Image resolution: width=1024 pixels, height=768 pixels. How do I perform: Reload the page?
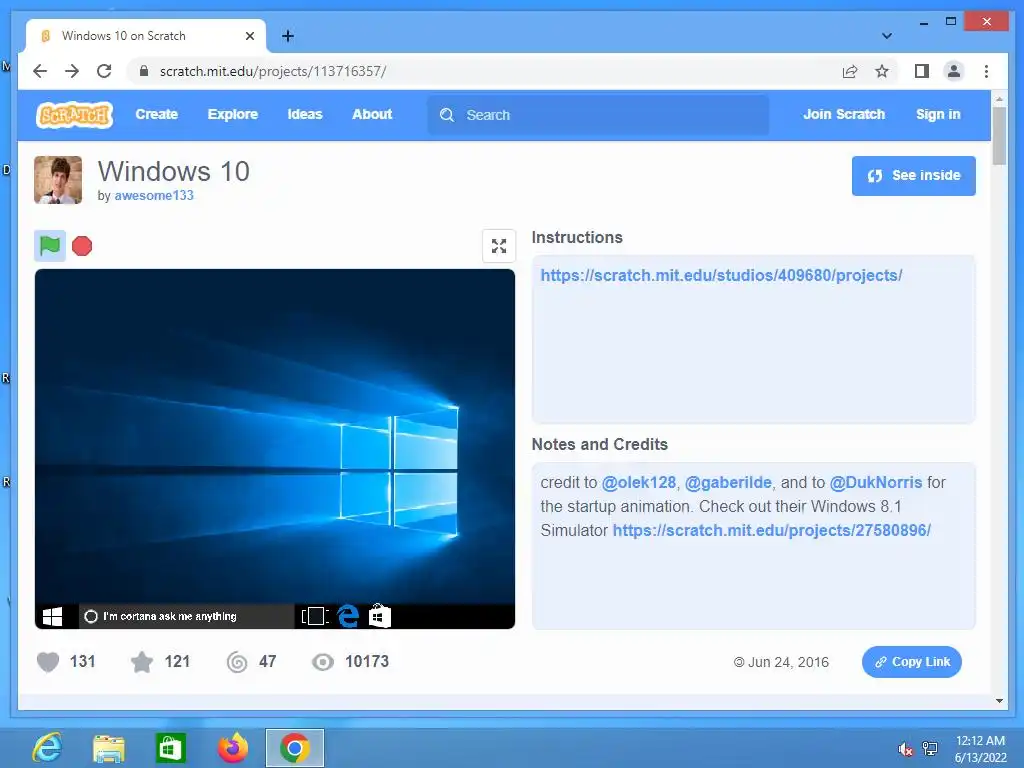pos(104,71)
